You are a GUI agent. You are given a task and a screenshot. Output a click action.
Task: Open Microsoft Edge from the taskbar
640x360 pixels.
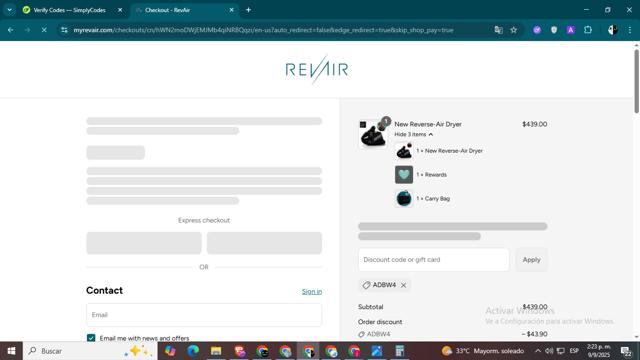click(193, 351)
